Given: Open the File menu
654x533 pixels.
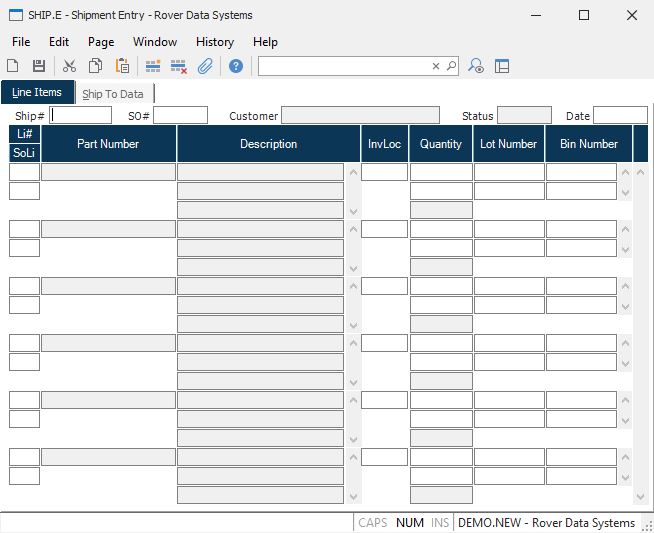Looking at the screenshot, I should click(x=21, y=42).
